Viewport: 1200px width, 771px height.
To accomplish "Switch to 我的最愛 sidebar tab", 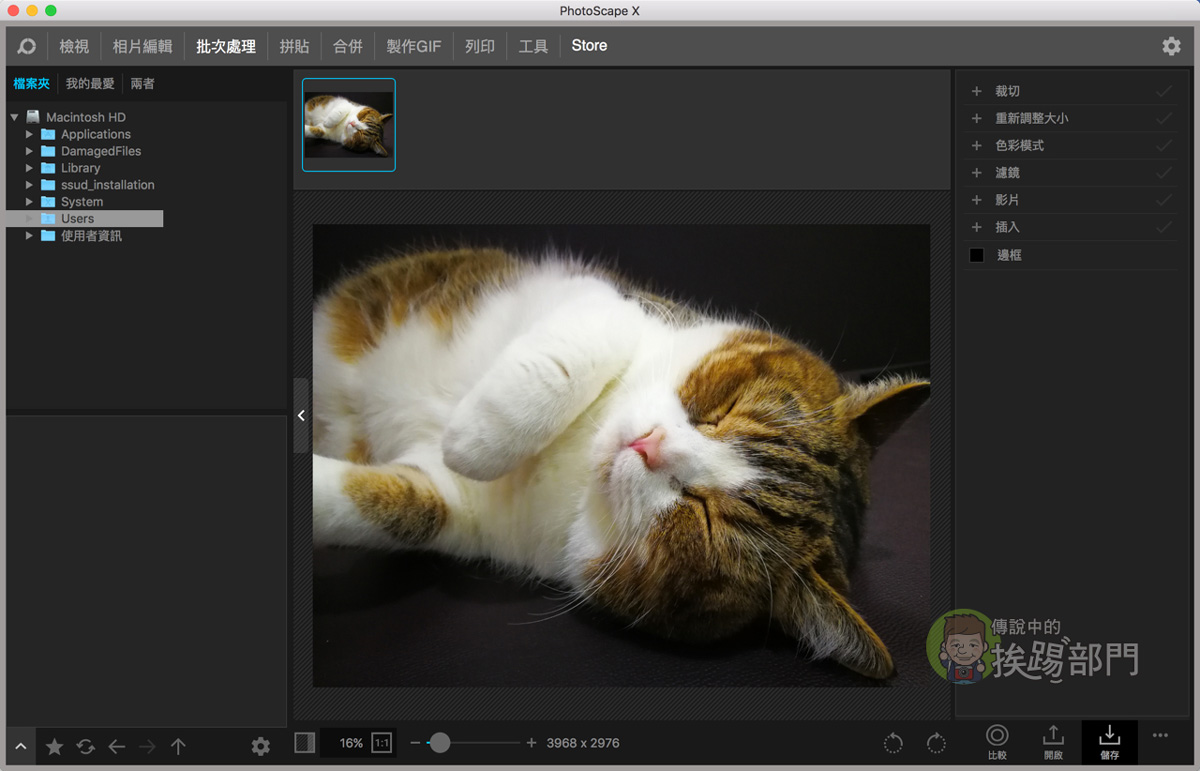I will (90, 84).
